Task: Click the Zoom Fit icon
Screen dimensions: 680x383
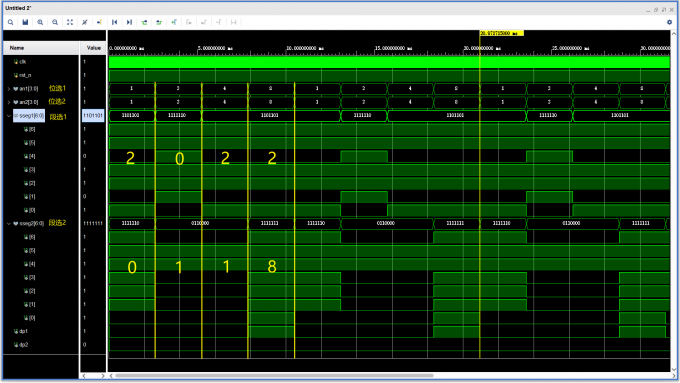Action: (70, 22)
